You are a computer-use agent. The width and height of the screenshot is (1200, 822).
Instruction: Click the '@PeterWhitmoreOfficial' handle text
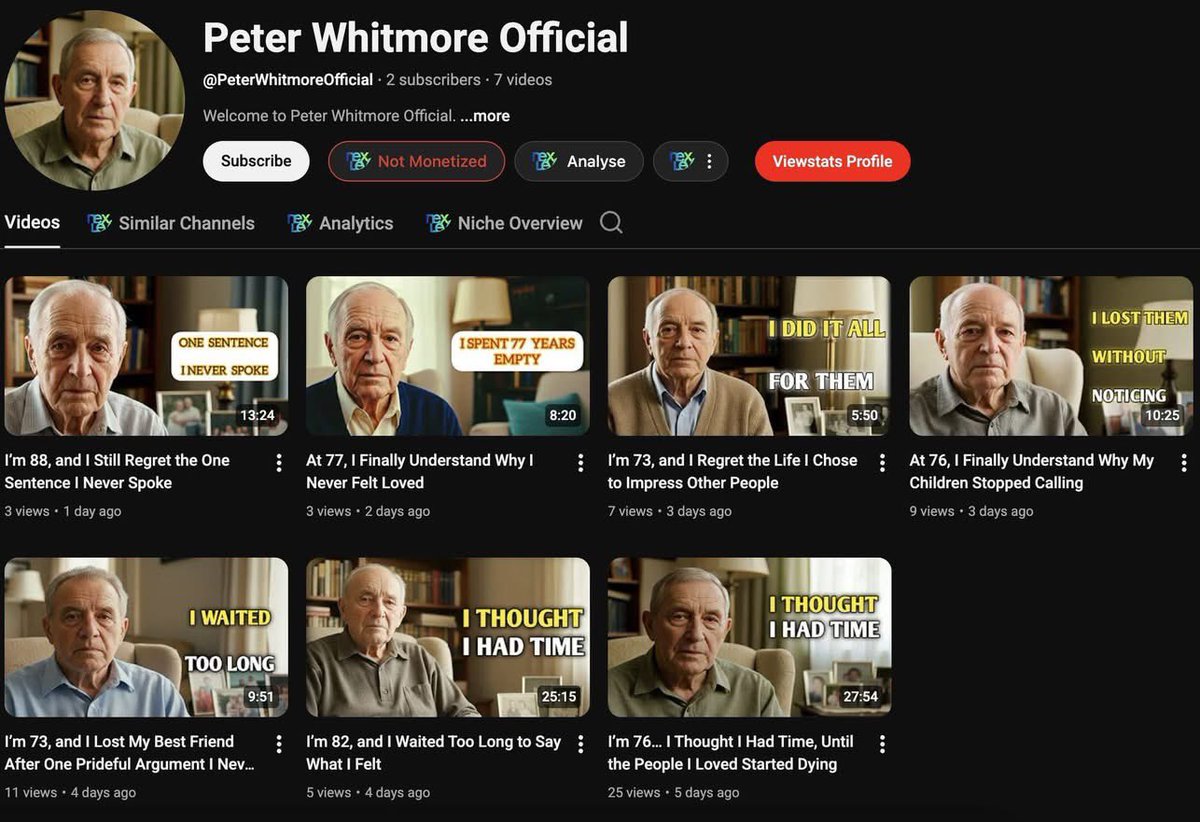tap(288, 80)
